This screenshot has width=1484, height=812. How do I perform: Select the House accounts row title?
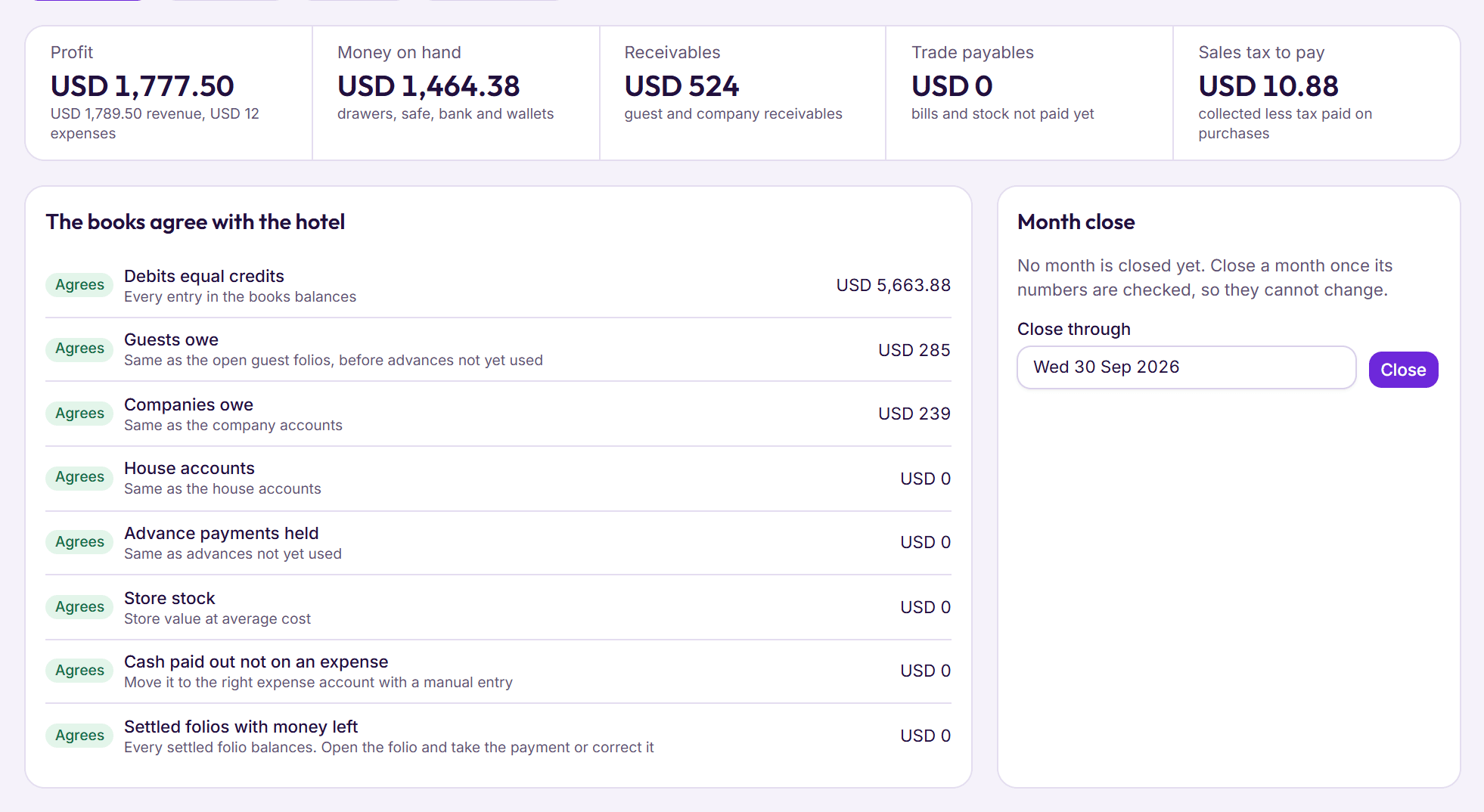tap(189, 468)
